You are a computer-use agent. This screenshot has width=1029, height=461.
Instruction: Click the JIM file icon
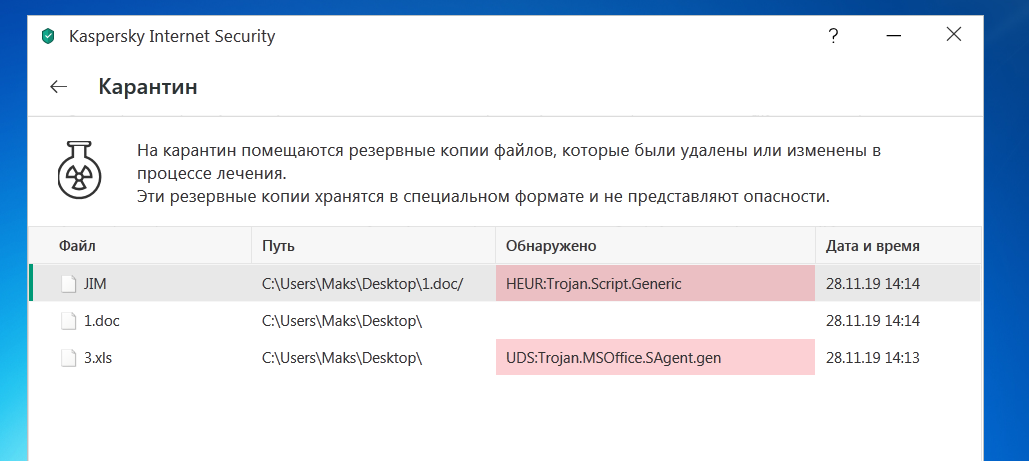coord(68,284)
